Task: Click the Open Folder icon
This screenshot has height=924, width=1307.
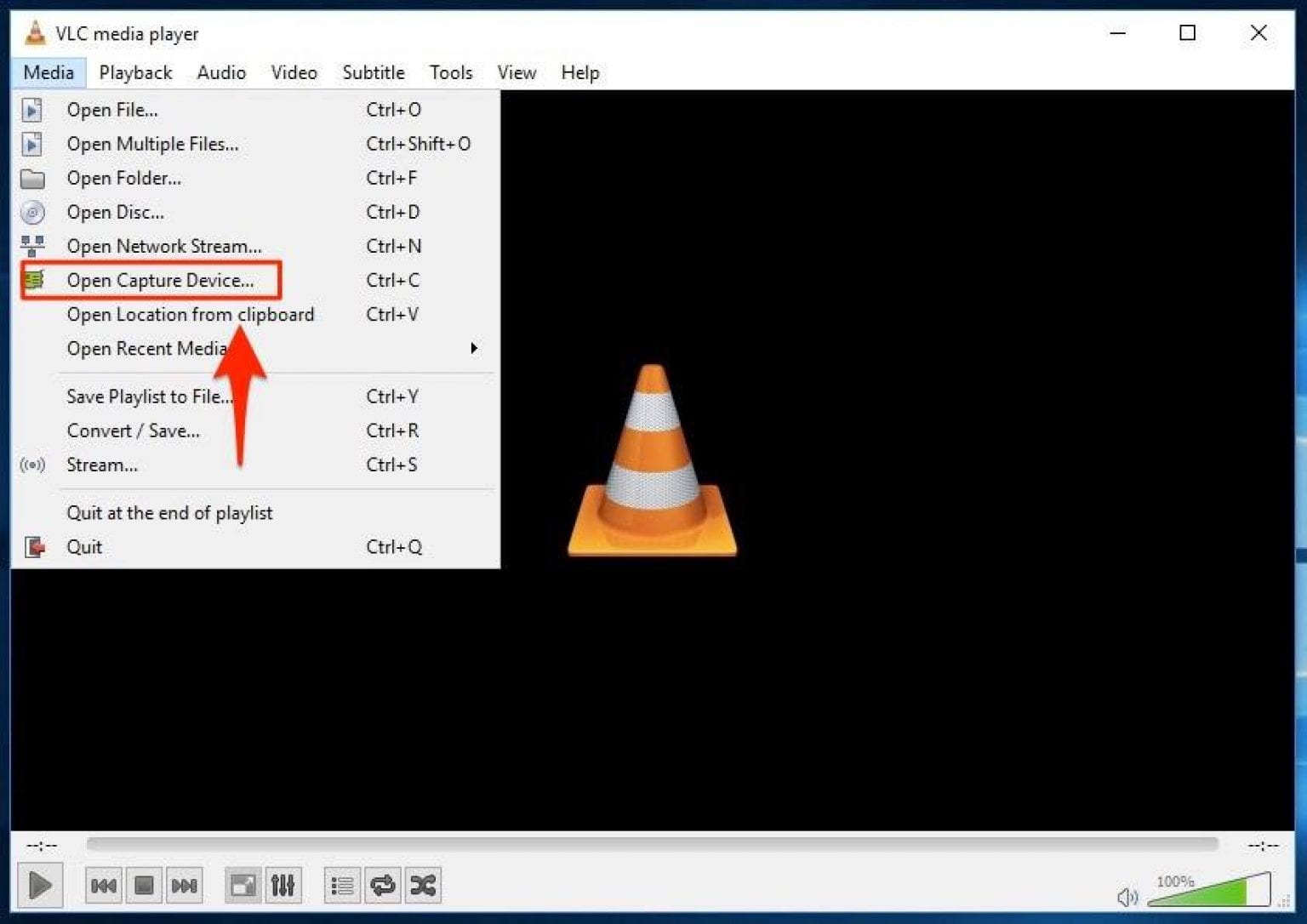Action: 31,178
